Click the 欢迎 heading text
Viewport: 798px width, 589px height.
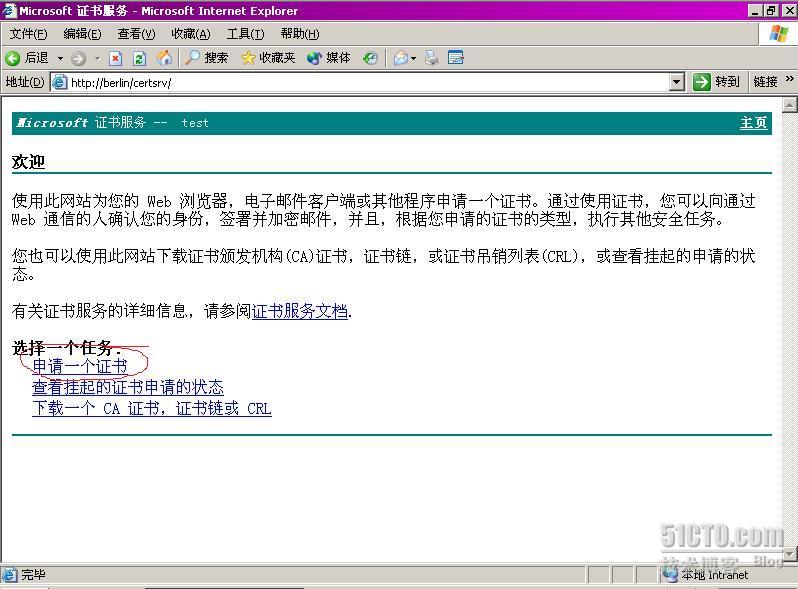28,162
